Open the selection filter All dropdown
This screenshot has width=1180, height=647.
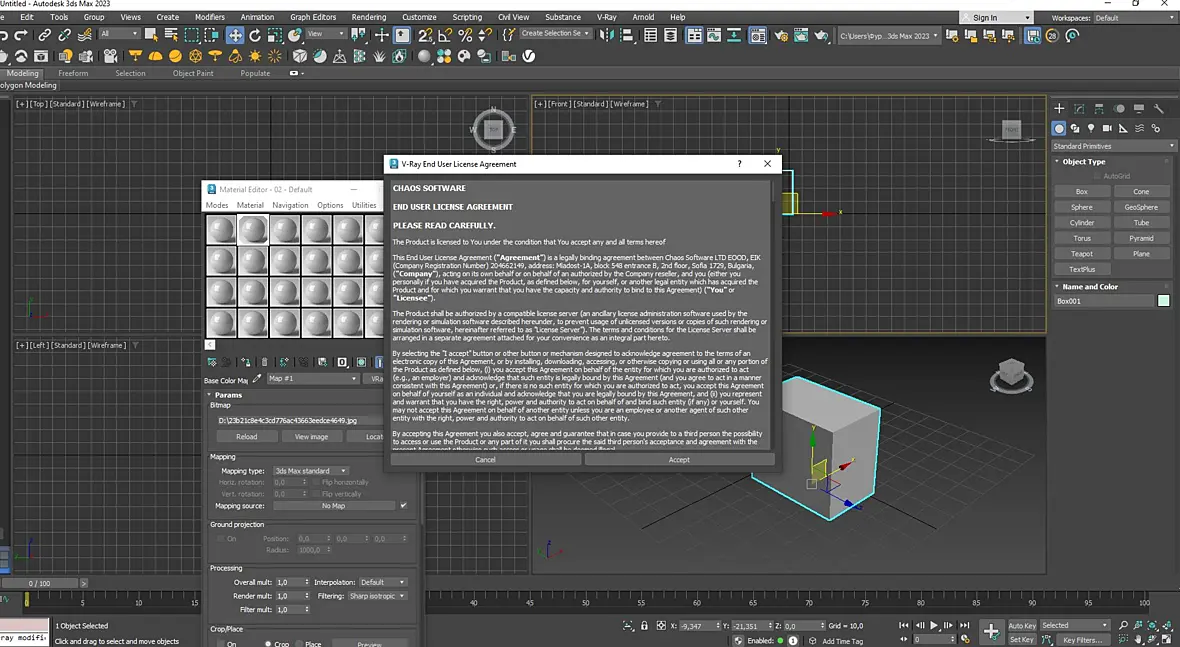[119, 34]
